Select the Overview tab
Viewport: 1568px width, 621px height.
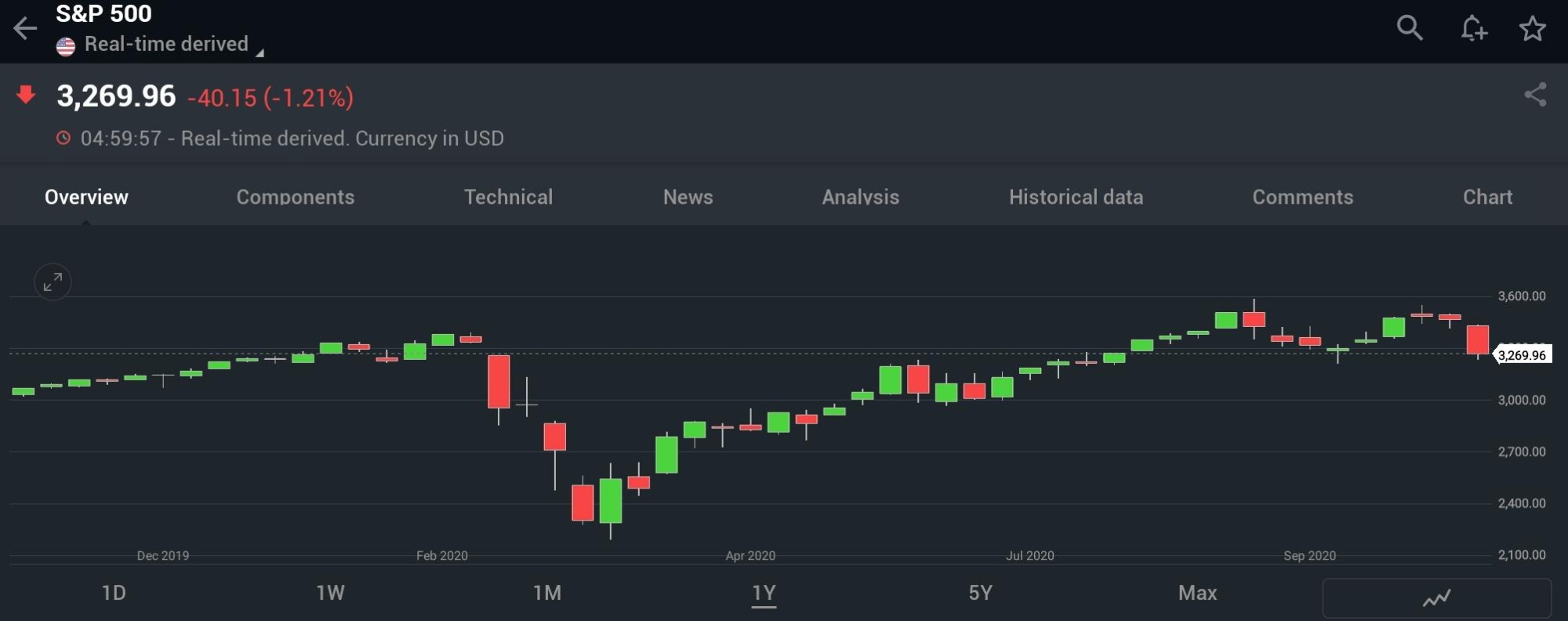[86, 197]
